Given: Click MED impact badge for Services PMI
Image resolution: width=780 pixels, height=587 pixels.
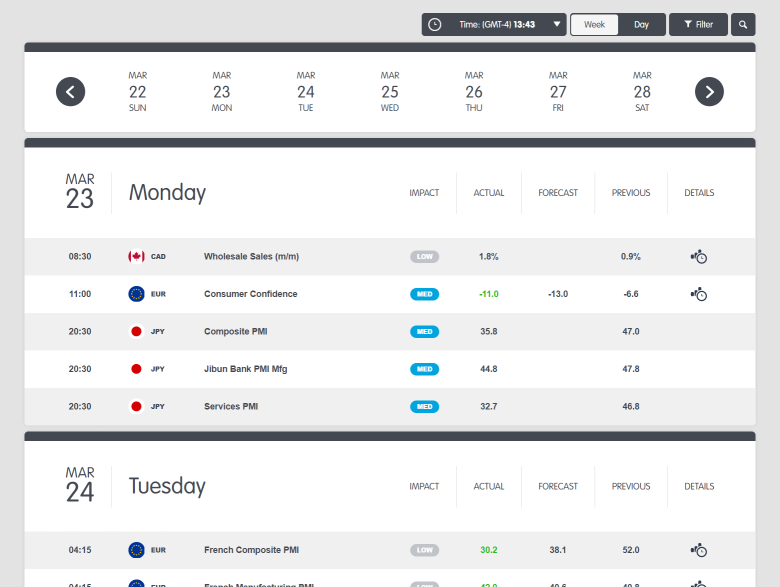Looking at the screenshot, I should click(424, 406).
